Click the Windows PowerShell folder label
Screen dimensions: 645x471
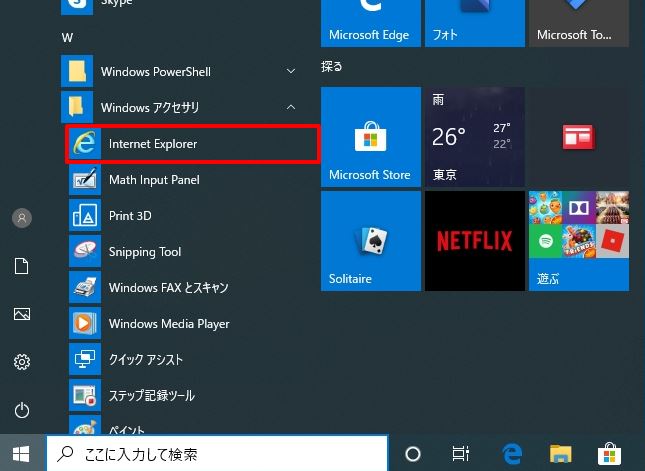[156, 72]
